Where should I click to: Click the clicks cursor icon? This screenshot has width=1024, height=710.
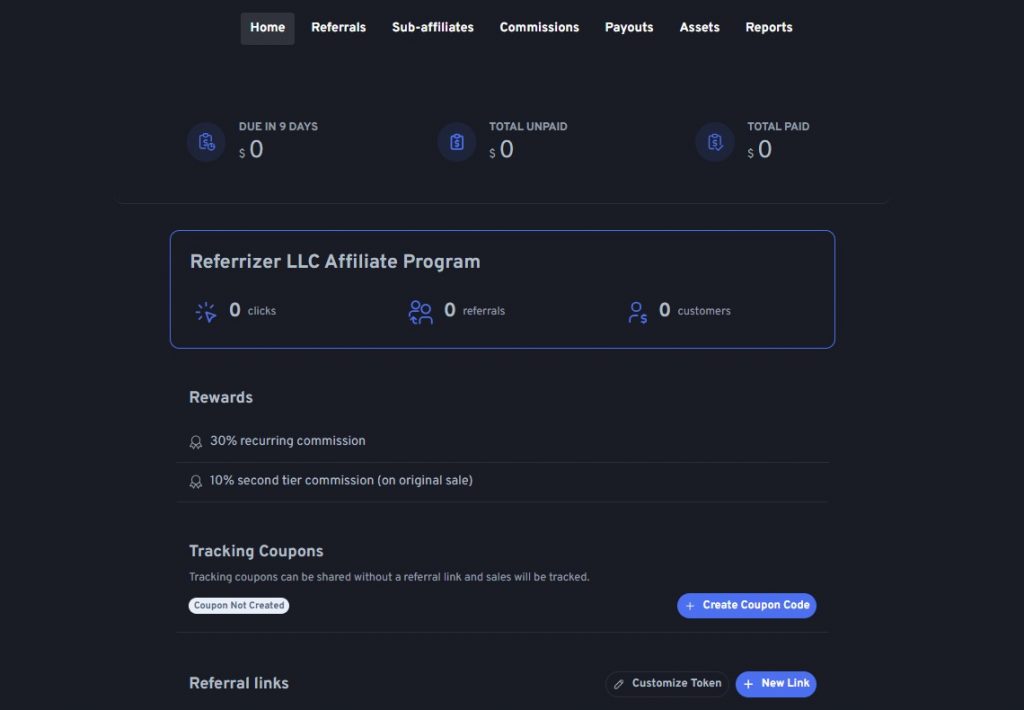click(206, 312)
